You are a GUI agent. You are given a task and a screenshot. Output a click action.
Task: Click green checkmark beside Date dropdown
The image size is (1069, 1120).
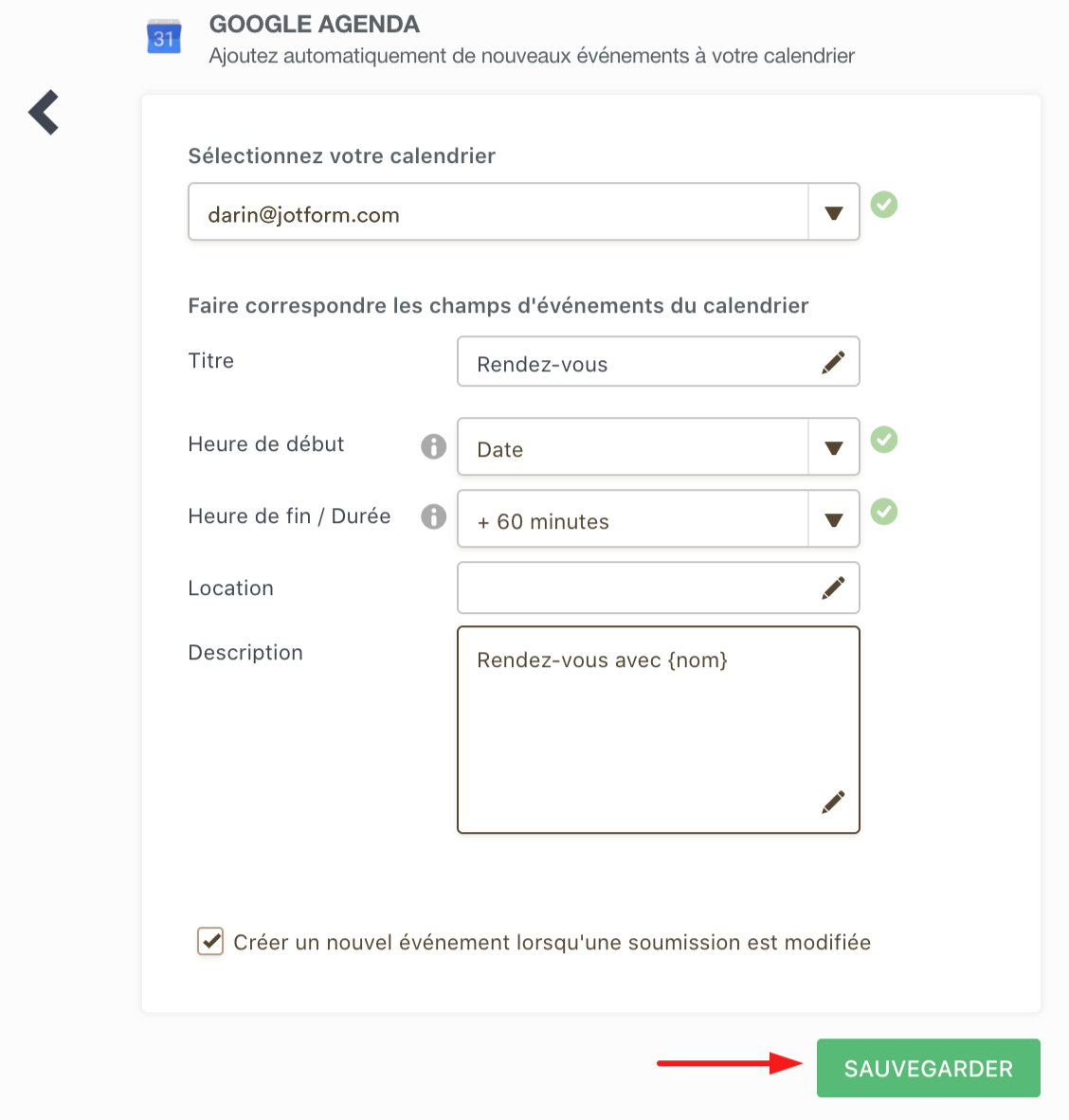coord(884,440)
